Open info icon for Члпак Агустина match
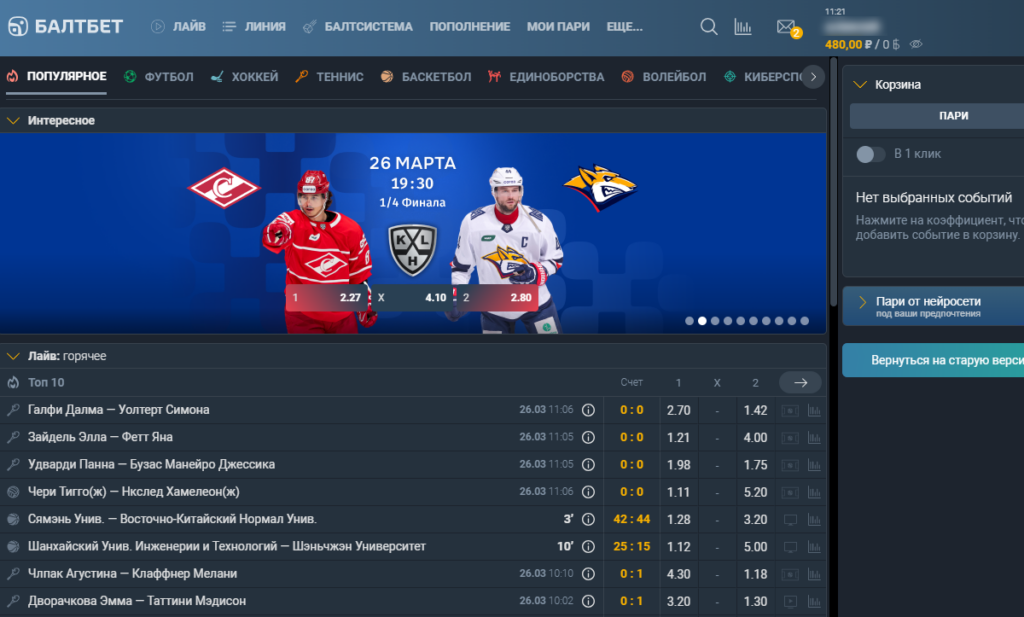Screen dimensions: 1024x617 (x=588, y=574)
